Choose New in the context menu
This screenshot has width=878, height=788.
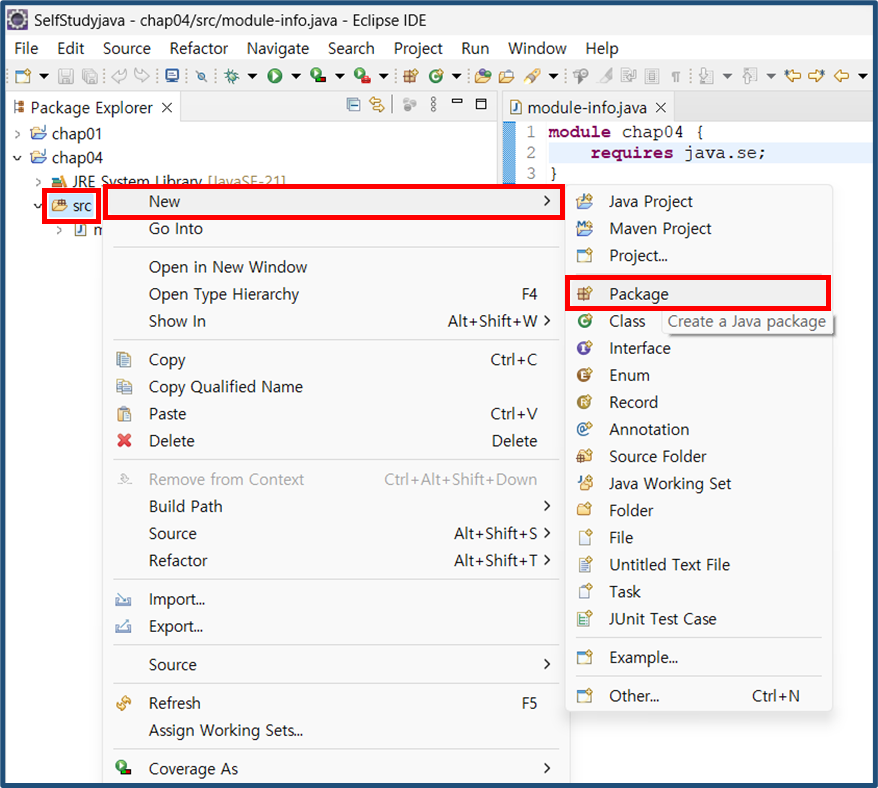pos(334,202)
